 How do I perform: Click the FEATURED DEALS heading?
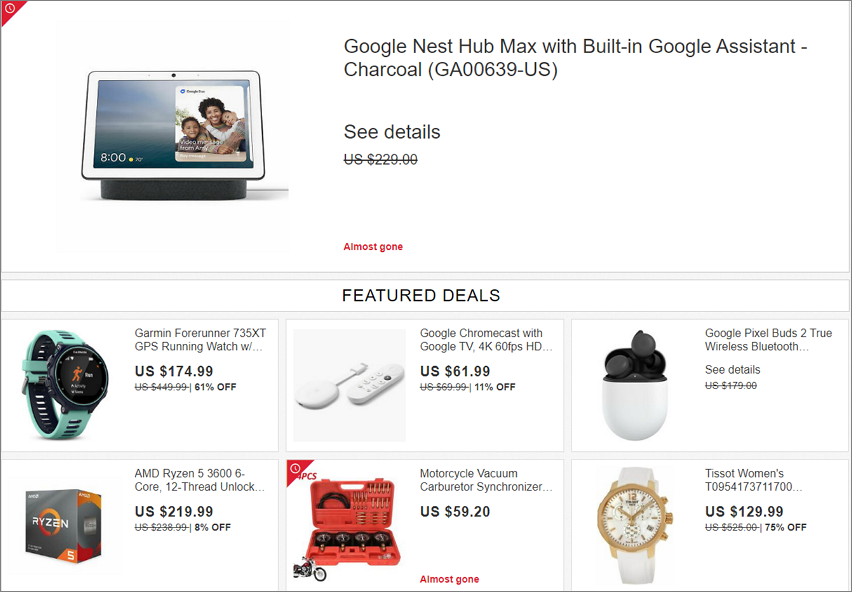421,296
